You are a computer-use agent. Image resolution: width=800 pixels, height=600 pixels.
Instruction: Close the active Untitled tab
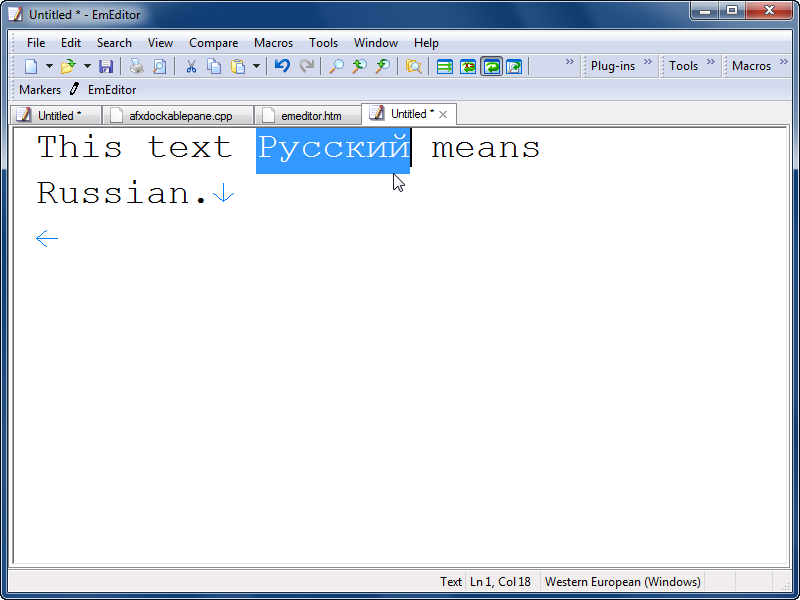point(443,115)
